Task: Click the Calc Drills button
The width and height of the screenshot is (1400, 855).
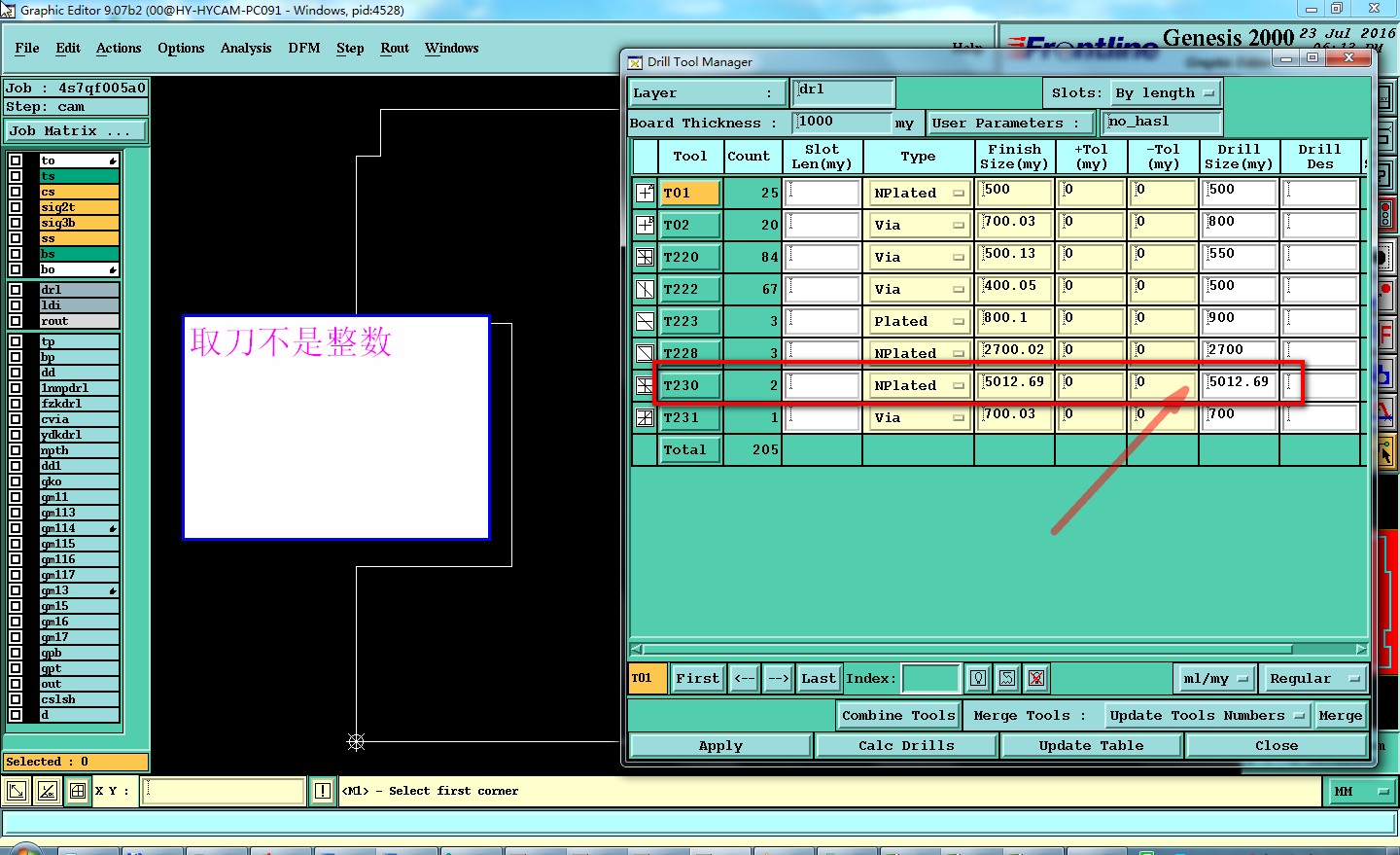Action: point(906,746)
